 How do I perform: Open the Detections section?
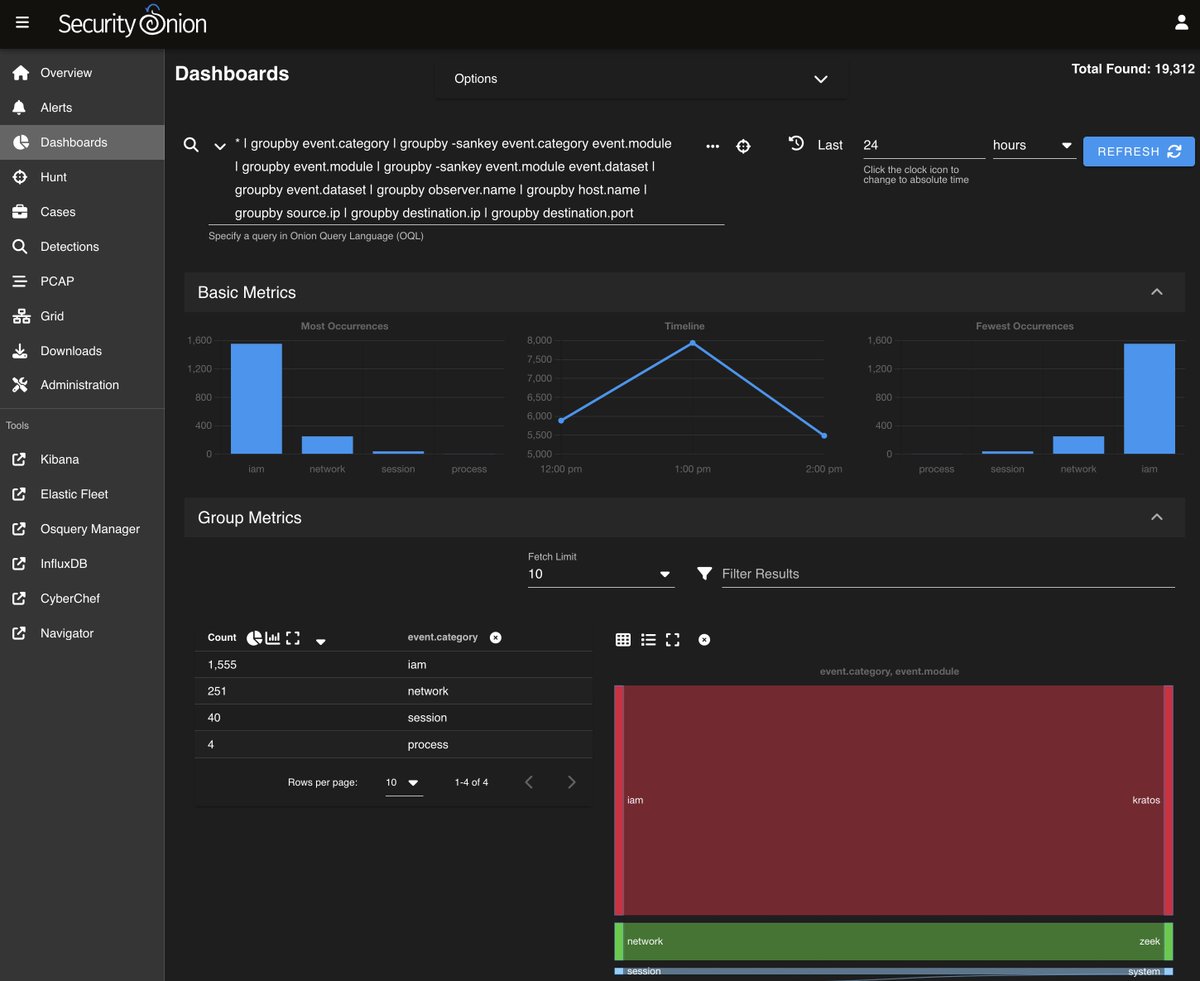click(x=71, y=246)
